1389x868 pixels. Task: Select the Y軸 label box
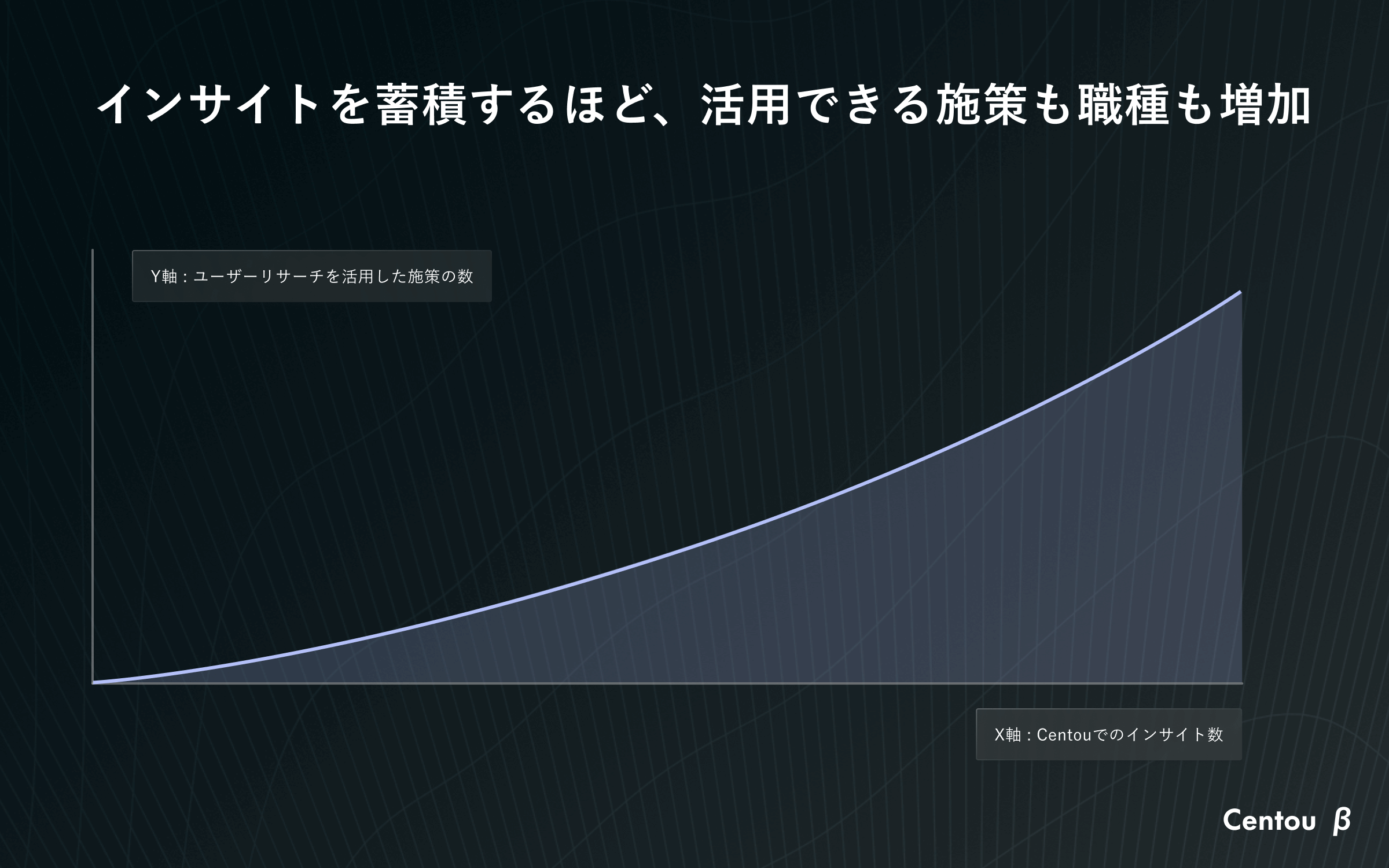coord(311,276)
